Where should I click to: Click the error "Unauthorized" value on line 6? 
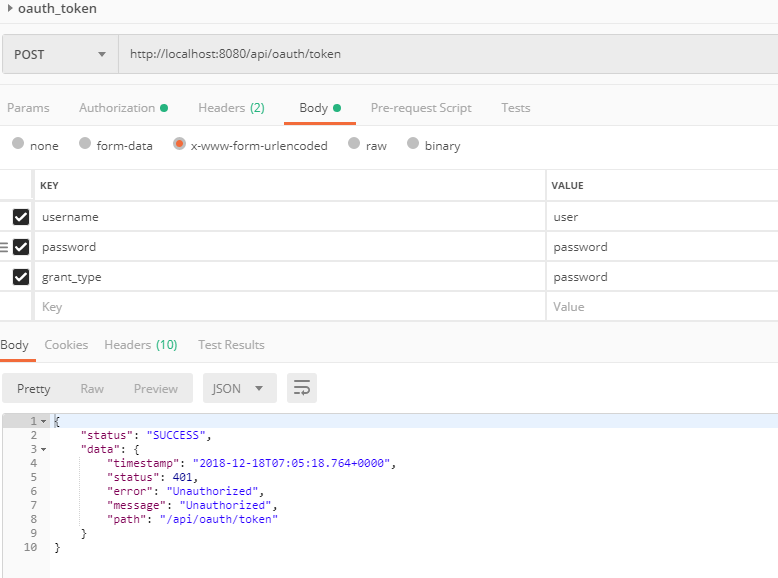point(212,491)
